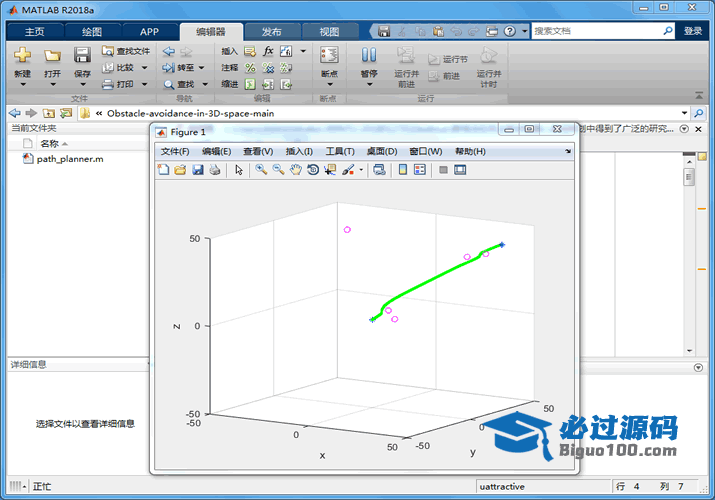This screenshot has width=715, height=500.
Task: Toggle the Zoom Out tool
Action: (279, 170)
